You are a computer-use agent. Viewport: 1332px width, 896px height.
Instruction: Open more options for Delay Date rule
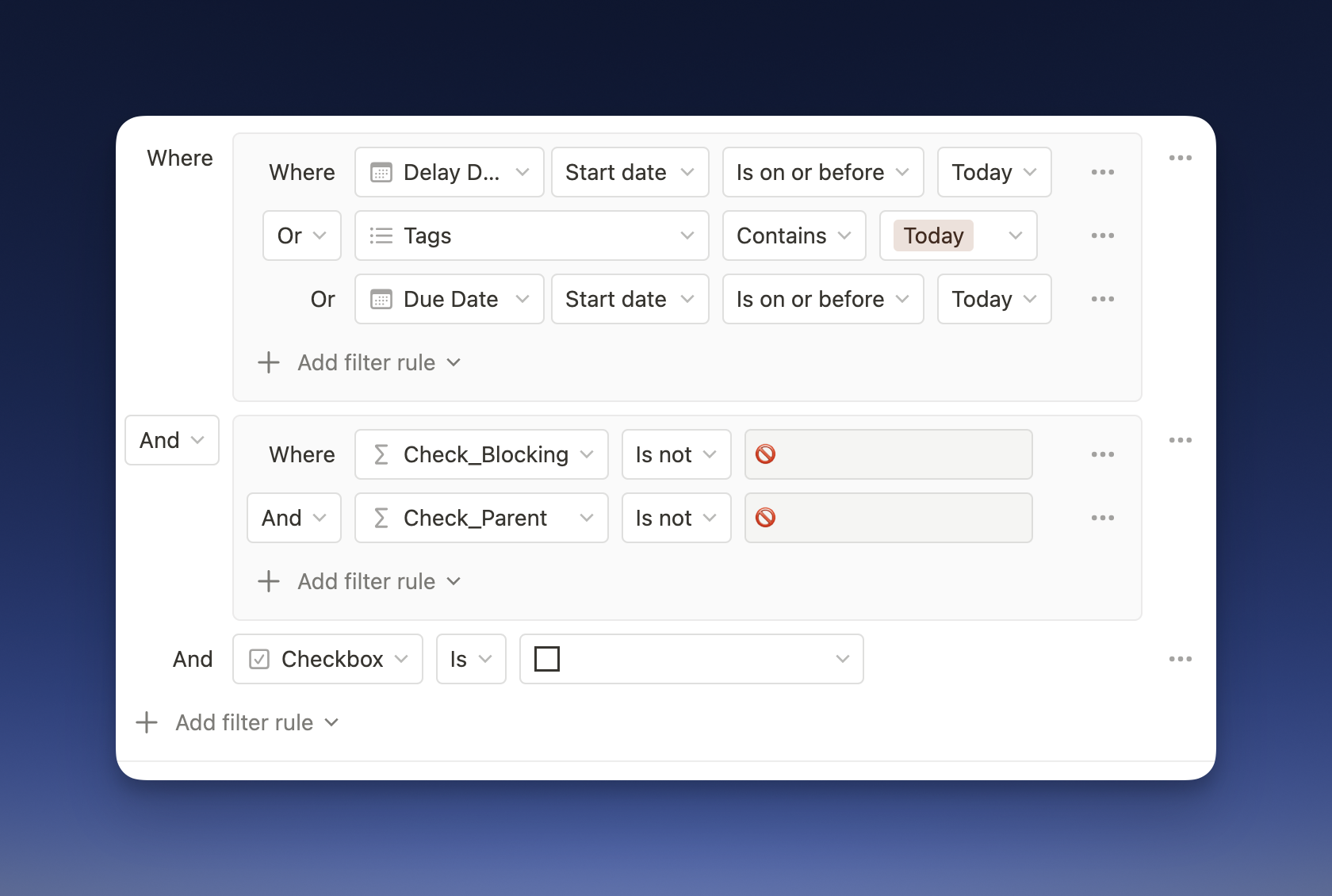tap(1102, 172)
